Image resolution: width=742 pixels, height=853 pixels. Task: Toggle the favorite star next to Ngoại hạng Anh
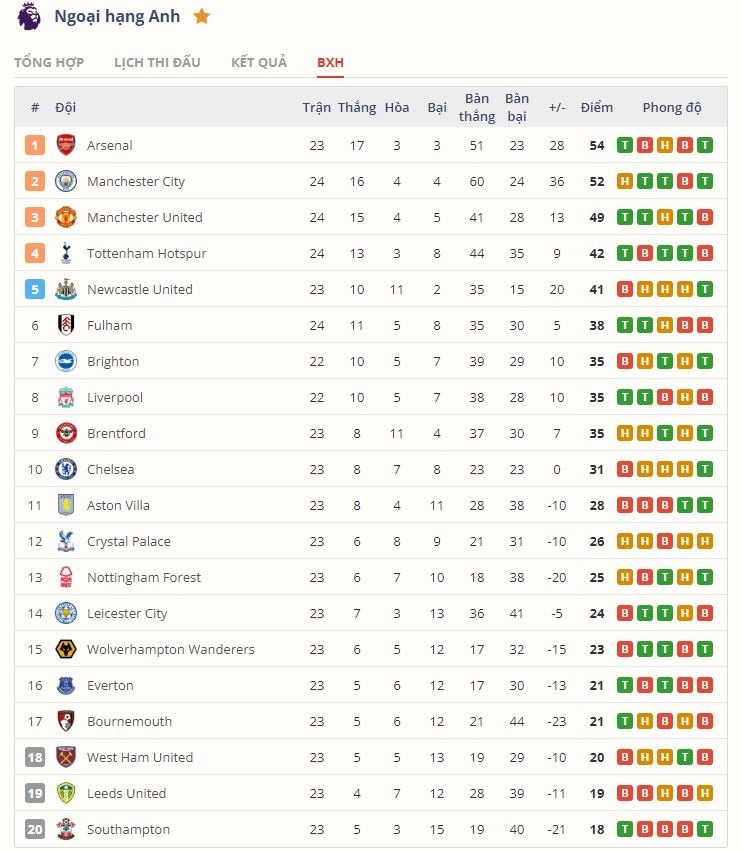point(201,16)
